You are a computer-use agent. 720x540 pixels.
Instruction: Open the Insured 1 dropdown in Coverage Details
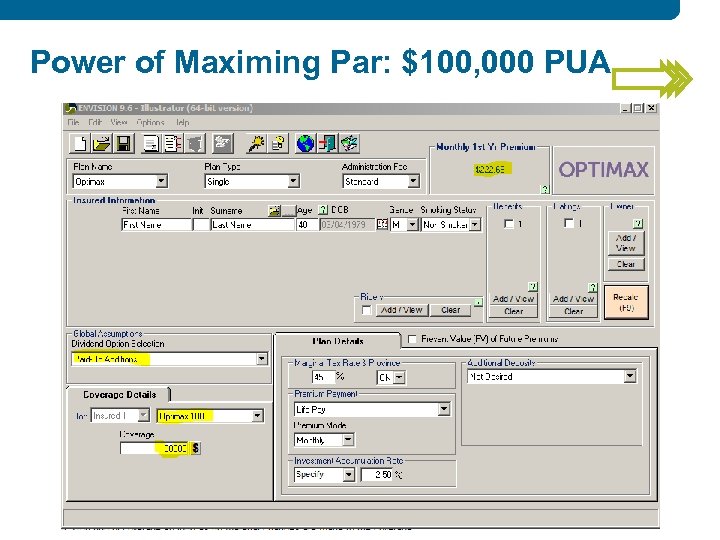coord(143,416)
